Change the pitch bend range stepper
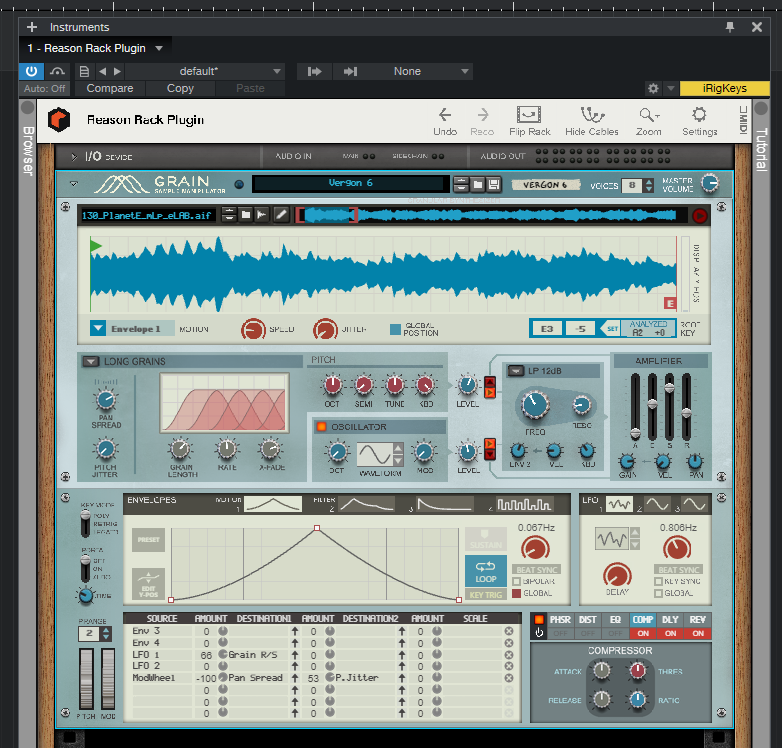782x748 pixels. tap(106, 634)
